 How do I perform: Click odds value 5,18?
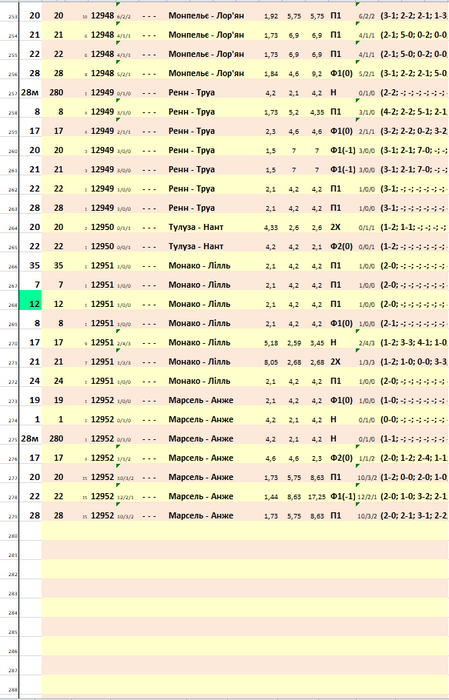coord(271,343)
